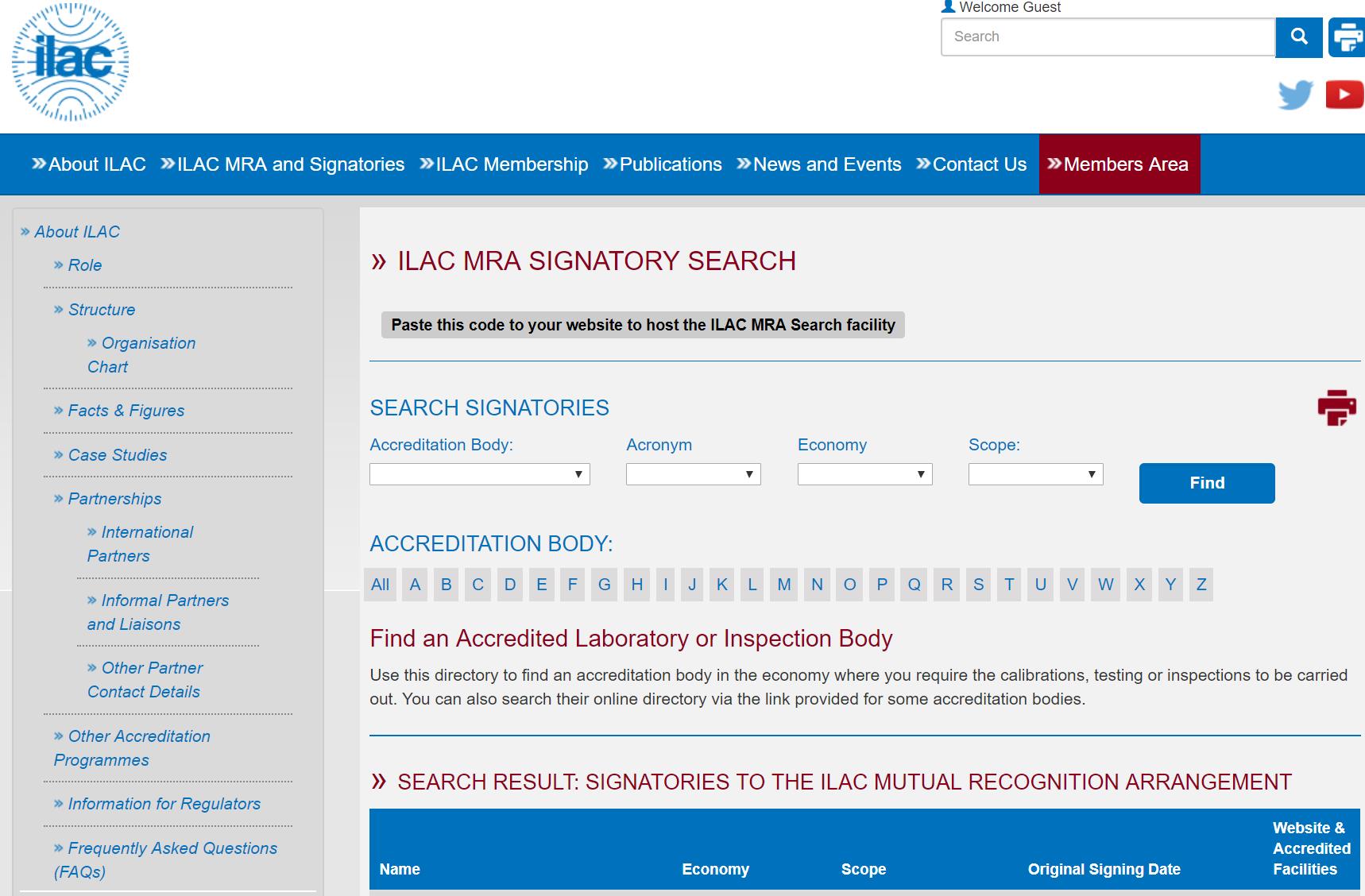Filter accreditation bodies by letter C
This screenshot has height=896, width=1365.
pyautogui.click(x=478, y=585)
